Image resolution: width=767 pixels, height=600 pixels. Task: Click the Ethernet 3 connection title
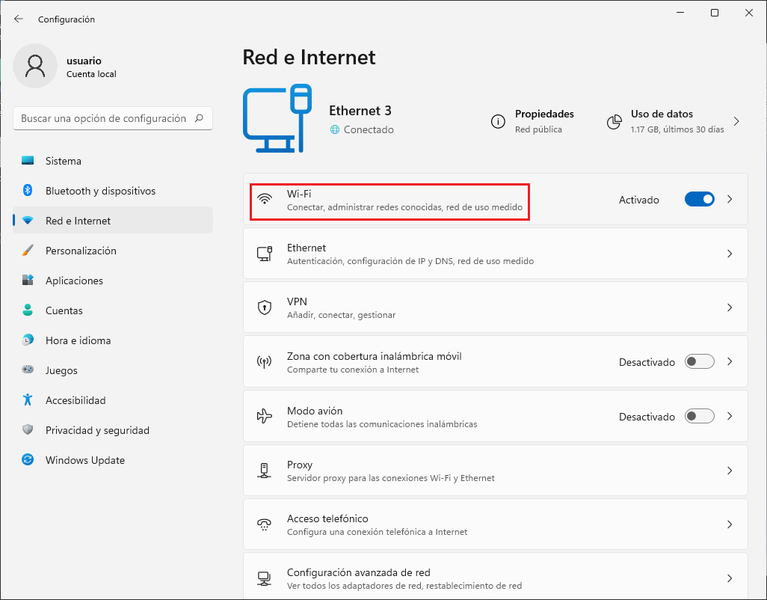click(360, 111)
